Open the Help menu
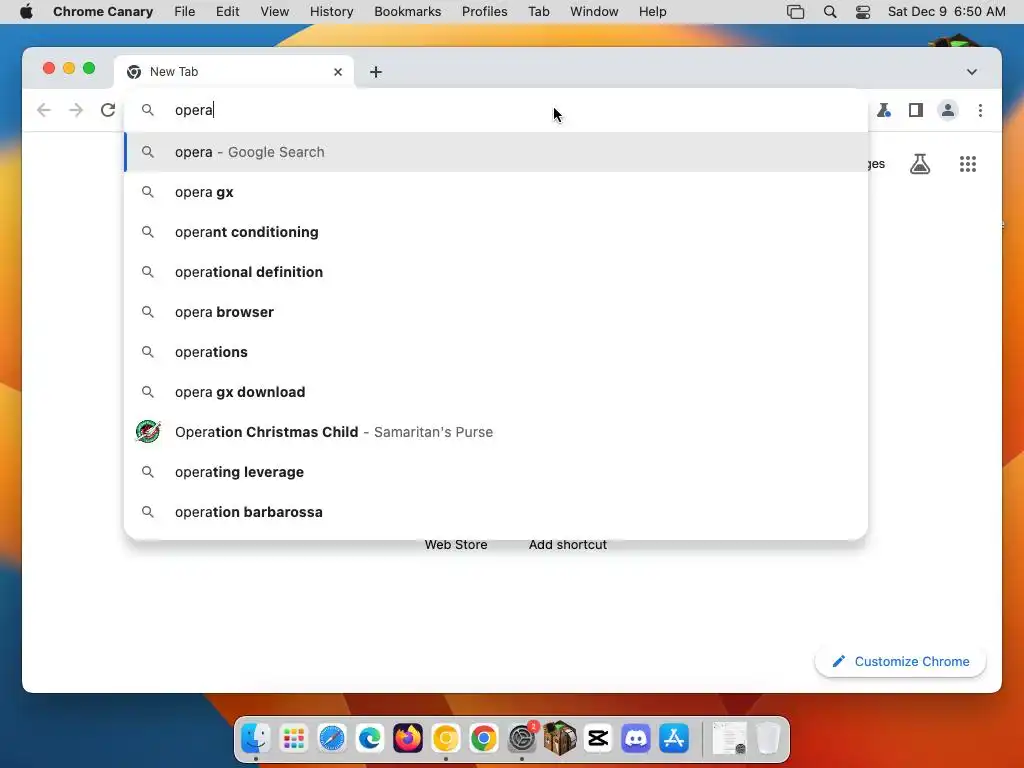 (652, 12)
